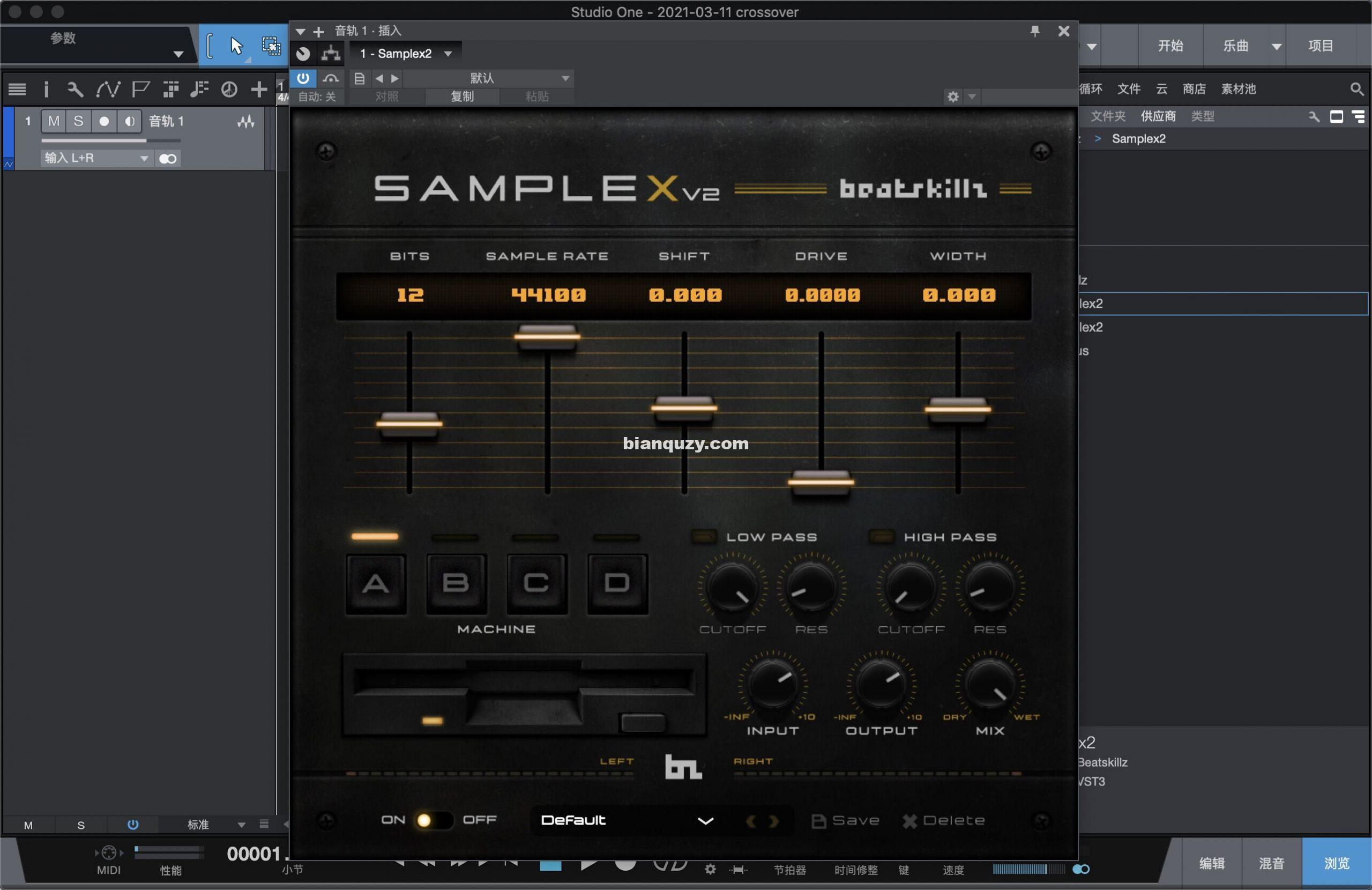Pin the plugin window

[x=1035, y=31]
